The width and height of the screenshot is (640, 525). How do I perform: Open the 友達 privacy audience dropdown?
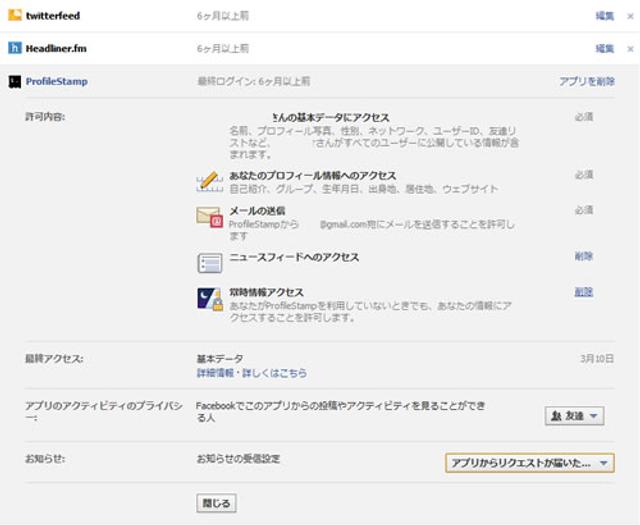click(x=574, y=416)
